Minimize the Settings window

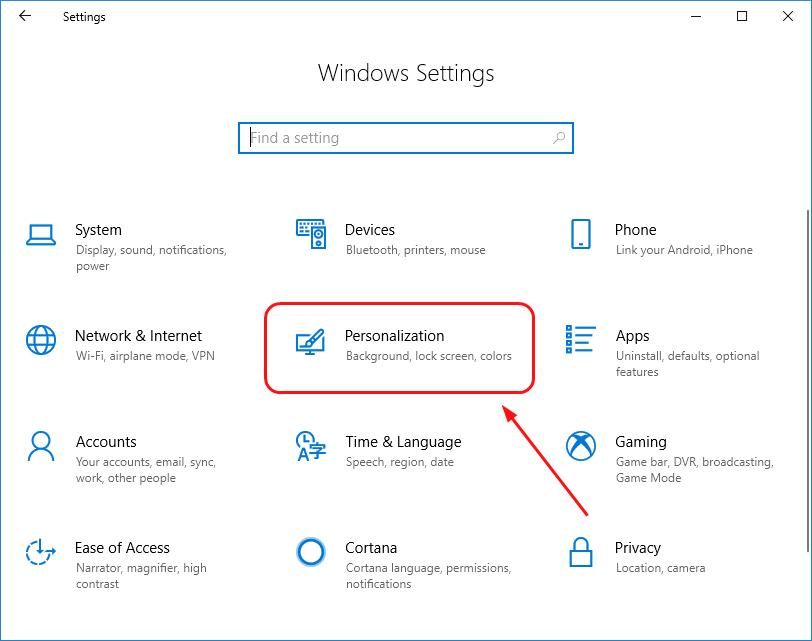[x=696, y=16]
